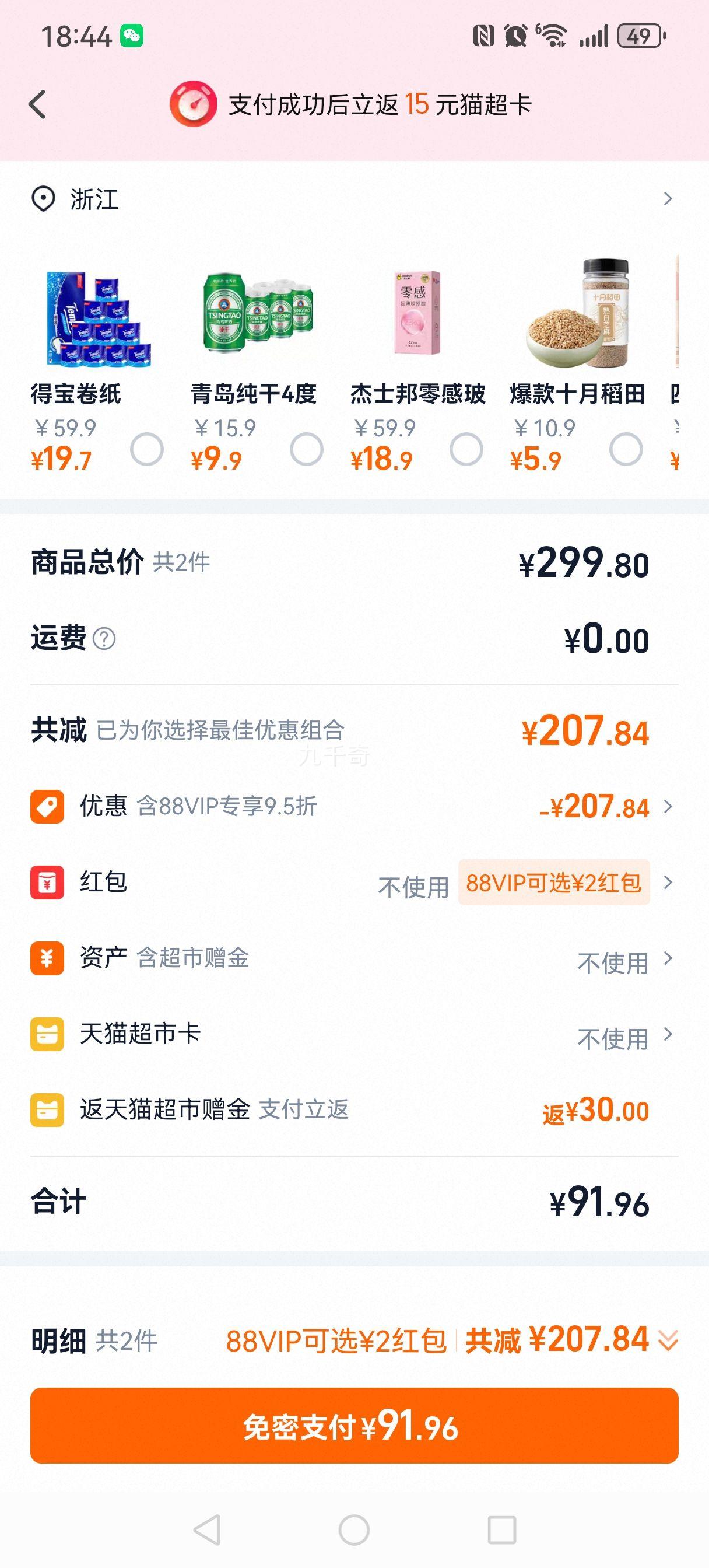Expand the 明细 details double chevron
This screenshot has width=709, height=1568.
point(668,1340)
